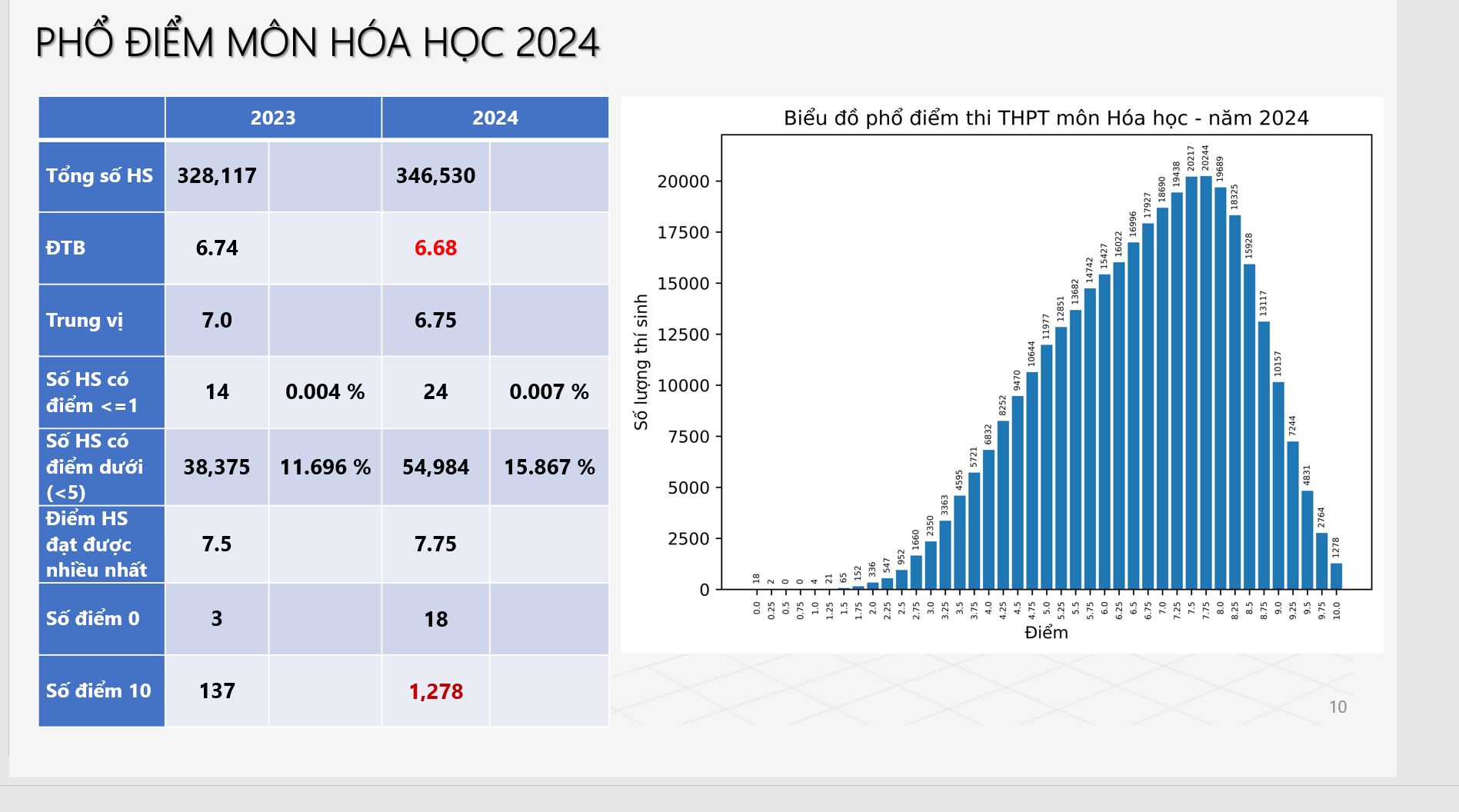Click the slide page number 10
This screenshot has width=1459, height=812.
point(1337,707)
